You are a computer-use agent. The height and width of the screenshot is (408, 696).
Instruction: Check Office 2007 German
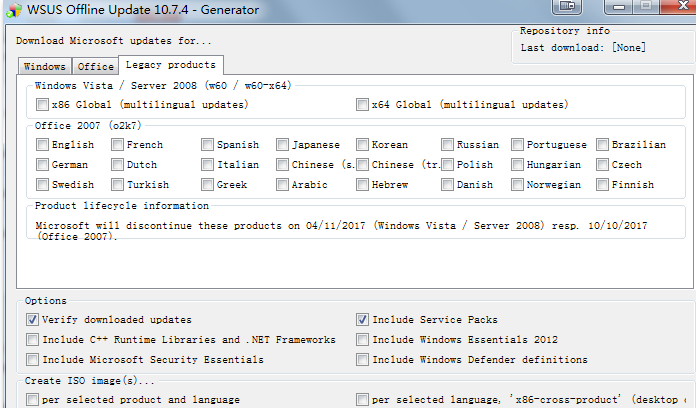pos(42,165)
